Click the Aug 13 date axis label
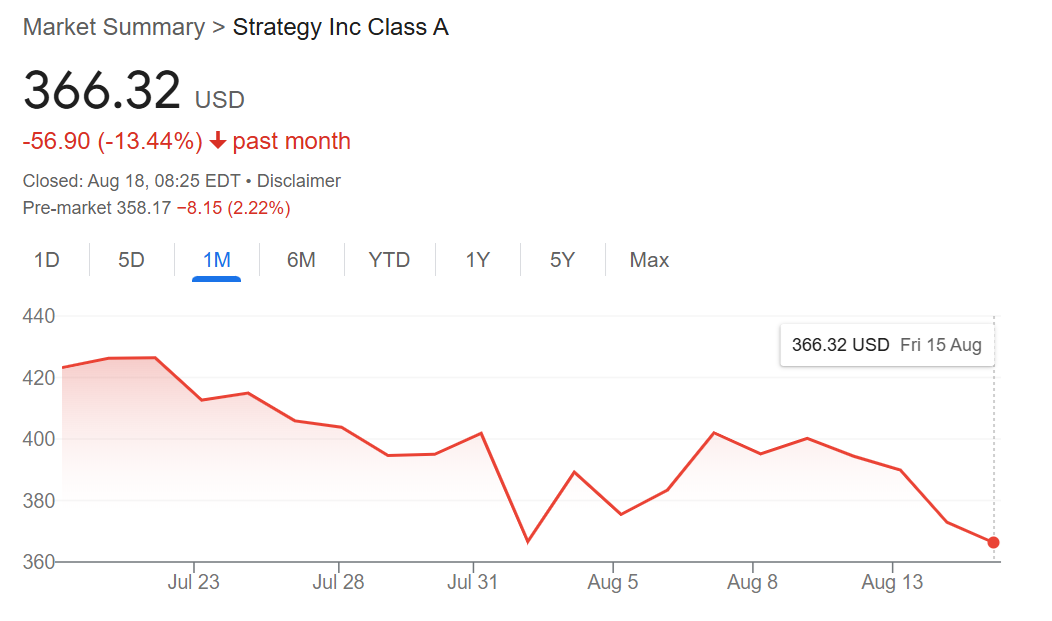This screenshot has height=621, width=1052. point(891,582)
